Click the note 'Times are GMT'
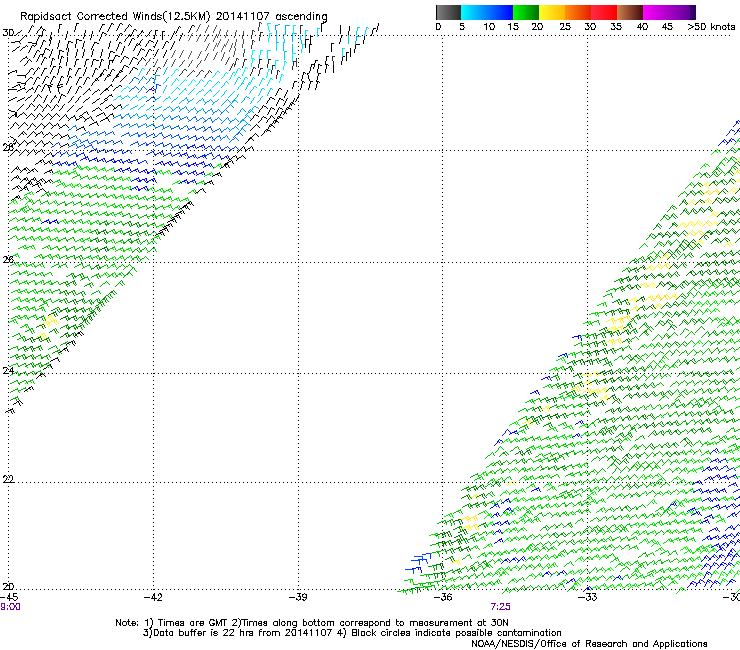The width and height of the screenshot is (740, 650). pyautogui.click(x=193, y=623)
